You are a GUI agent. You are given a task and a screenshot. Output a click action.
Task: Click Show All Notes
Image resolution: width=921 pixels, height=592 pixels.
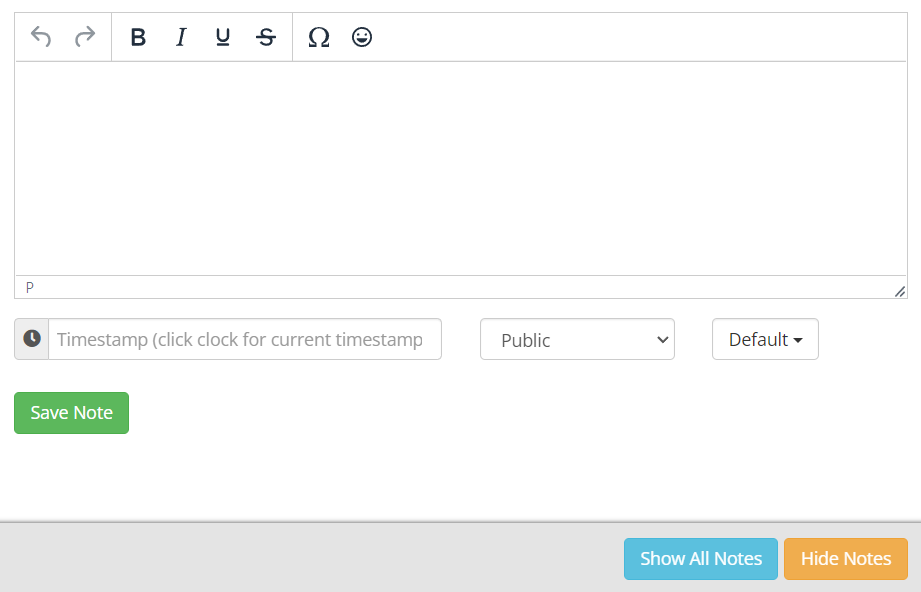(x=701, y=559)
